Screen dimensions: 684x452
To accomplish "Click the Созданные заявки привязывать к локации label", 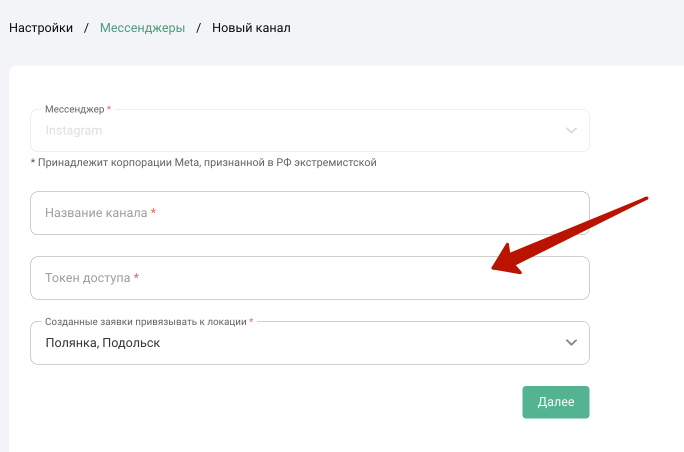I will tap(146, 322).
